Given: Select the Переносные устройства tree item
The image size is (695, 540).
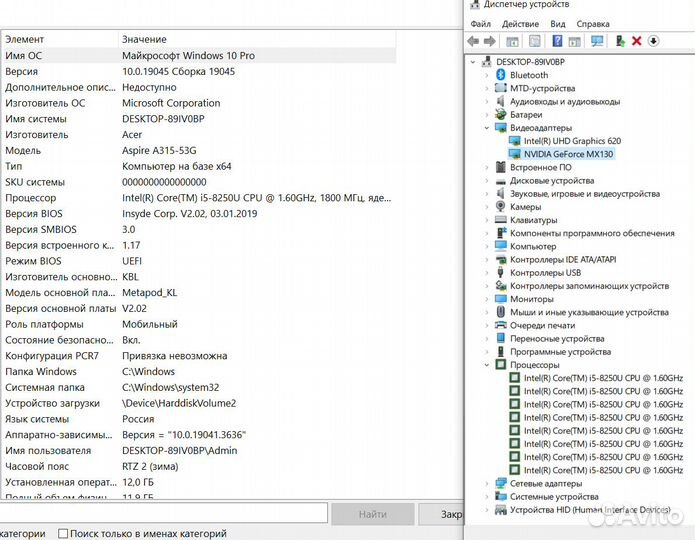Looking at the screenshot, I should (557, 339).
